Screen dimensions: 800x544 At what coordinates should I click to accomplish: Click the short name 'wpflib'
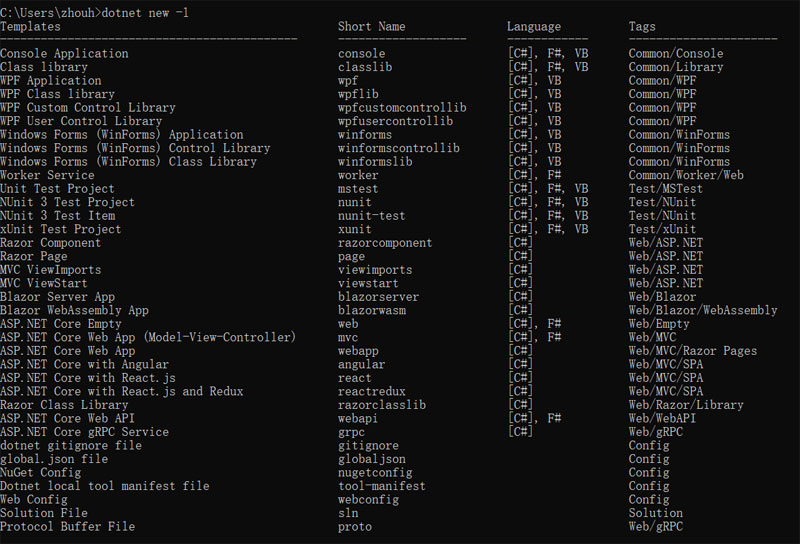[358, 94]
